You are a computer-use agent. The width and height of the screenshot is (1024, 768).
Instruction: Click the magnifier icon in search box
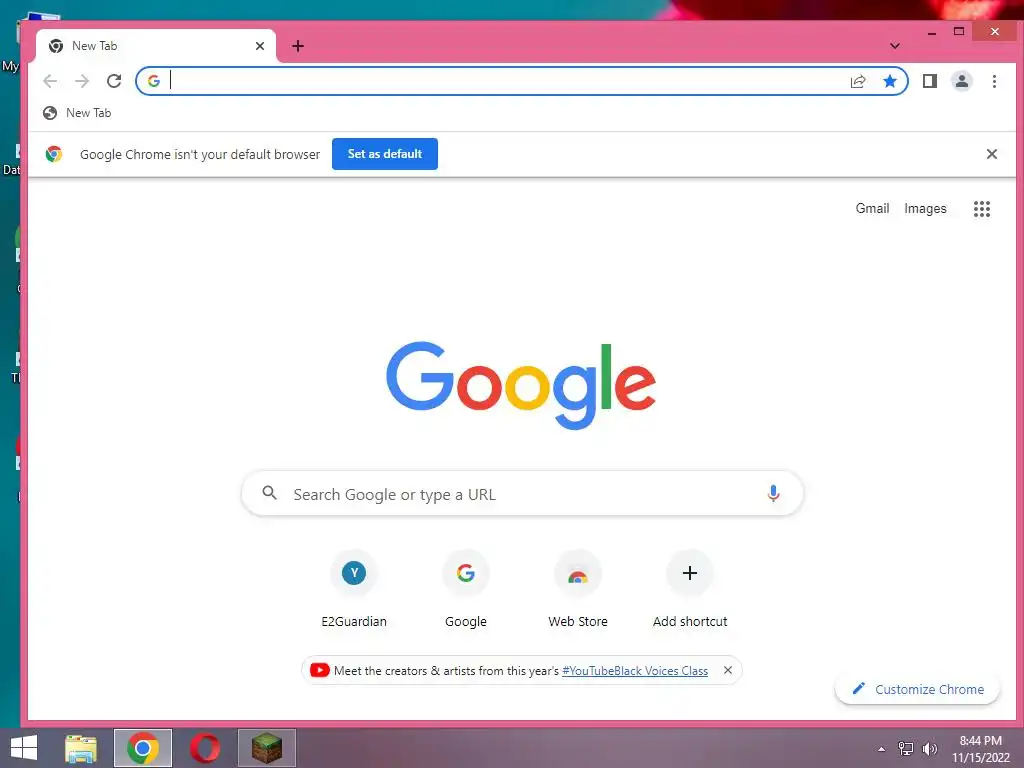click(x=270, y=493)
